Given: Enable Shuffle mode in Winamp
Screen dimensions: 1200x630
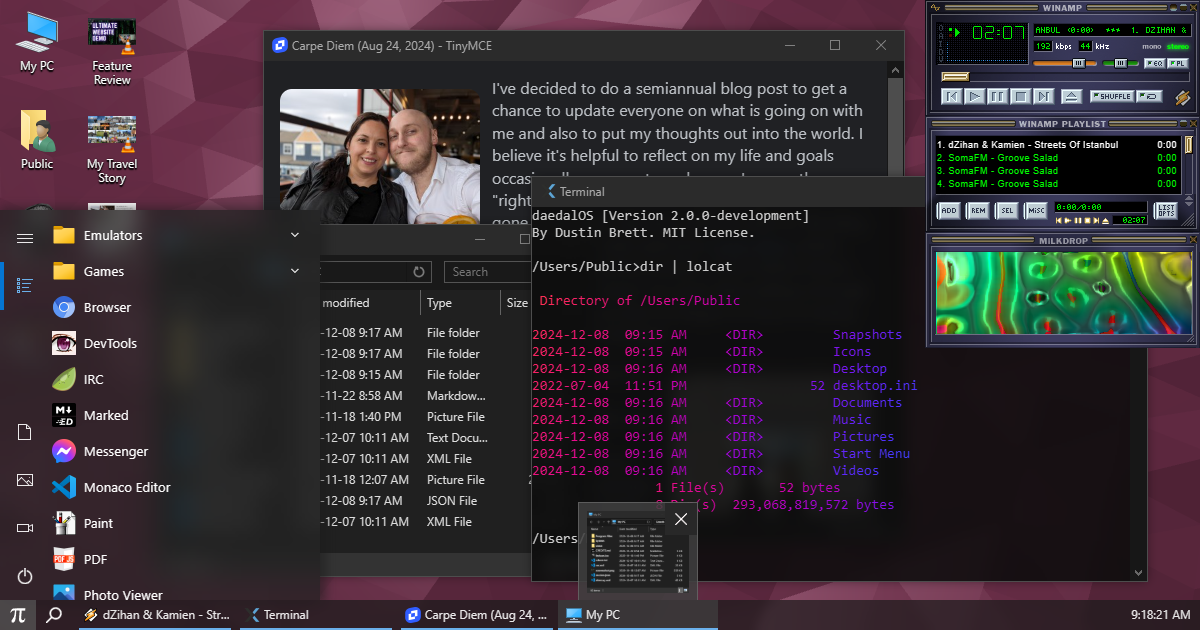Looking at the screenshot, I should 1112,96.
